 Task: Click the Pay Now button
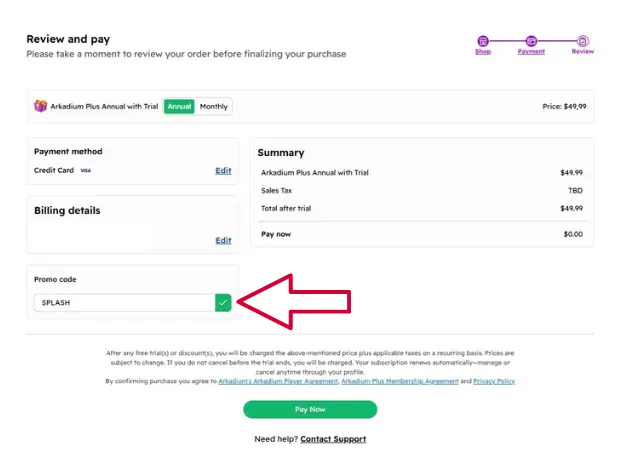[310, 410]
